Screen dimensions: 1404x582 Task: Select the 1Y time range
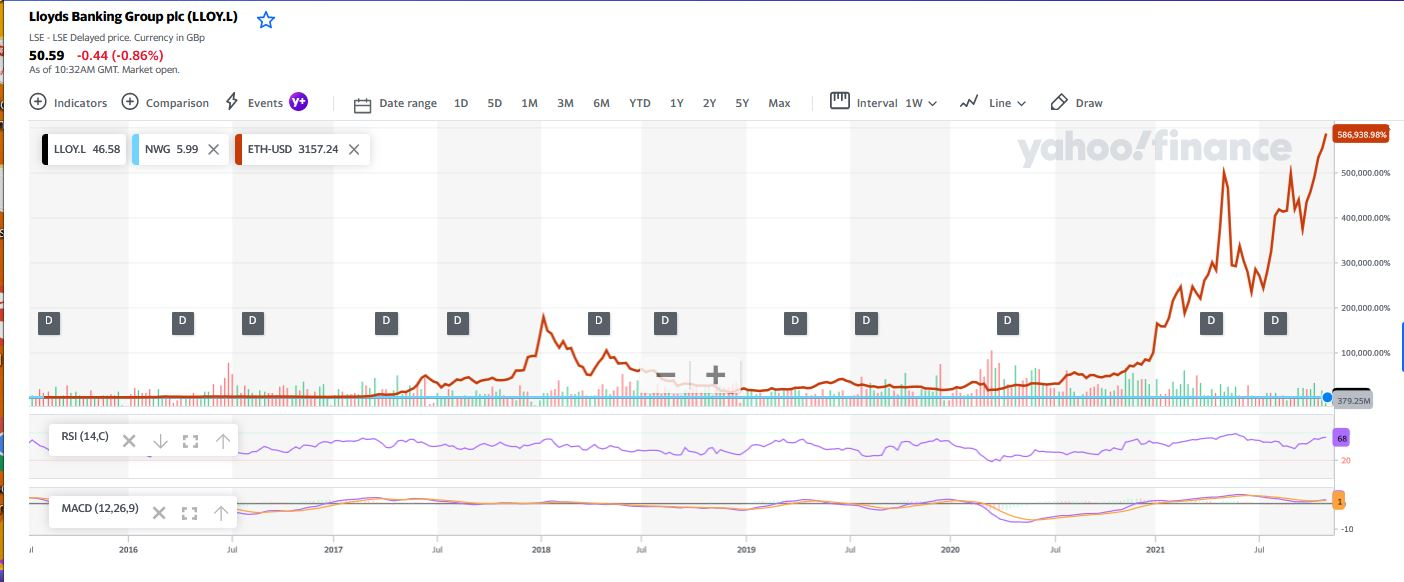(x=677, y=103)
